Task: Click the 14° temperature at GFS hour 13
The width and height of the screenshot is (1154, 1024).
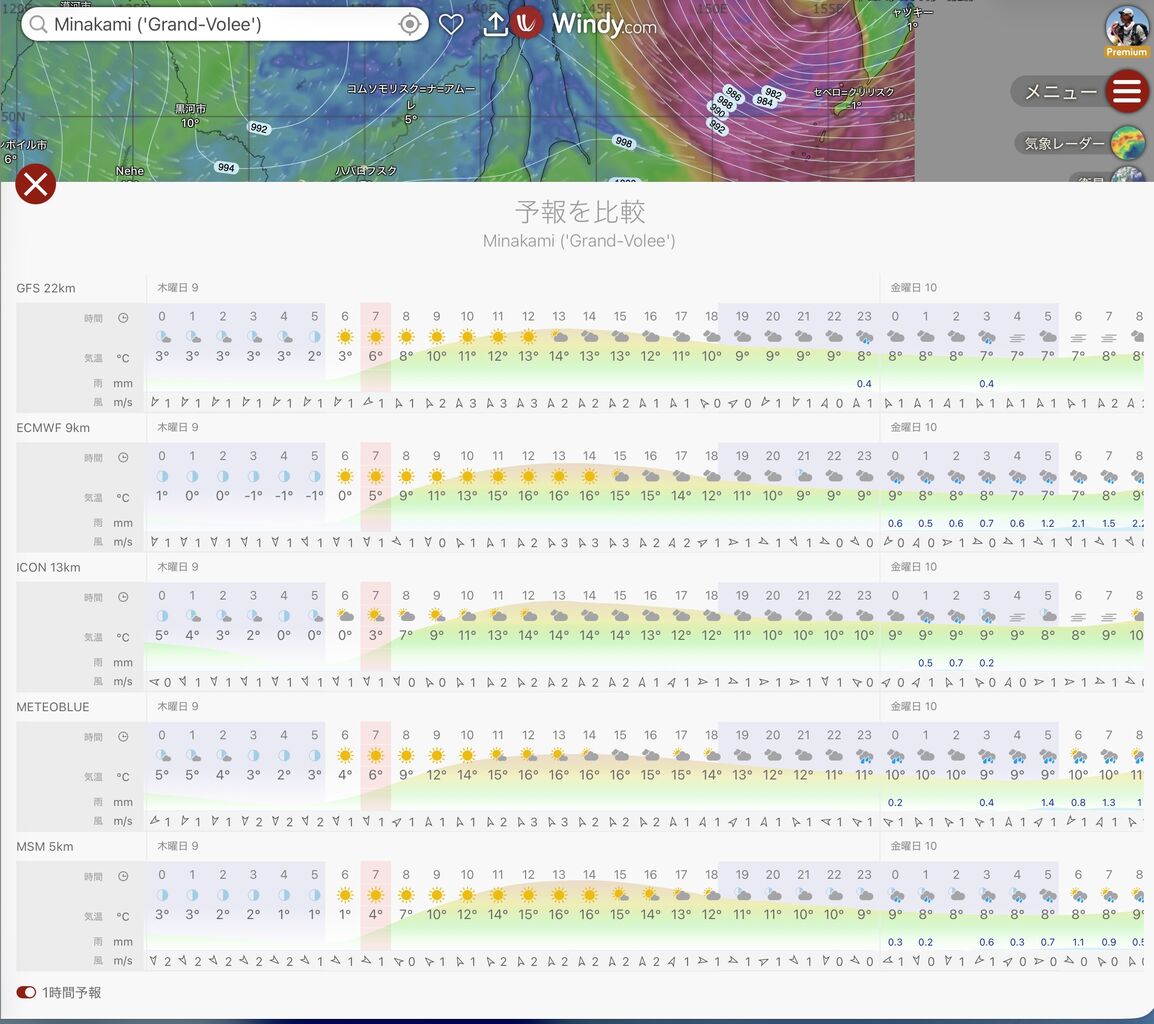Action: pyautogui.click(x=559, y=357)
